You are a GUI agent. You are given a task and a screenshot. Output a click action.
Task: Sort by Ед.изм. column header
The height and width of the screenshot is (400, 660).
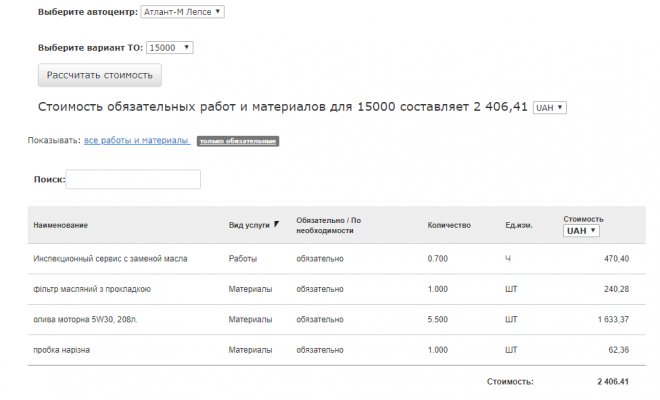point(519,225)
